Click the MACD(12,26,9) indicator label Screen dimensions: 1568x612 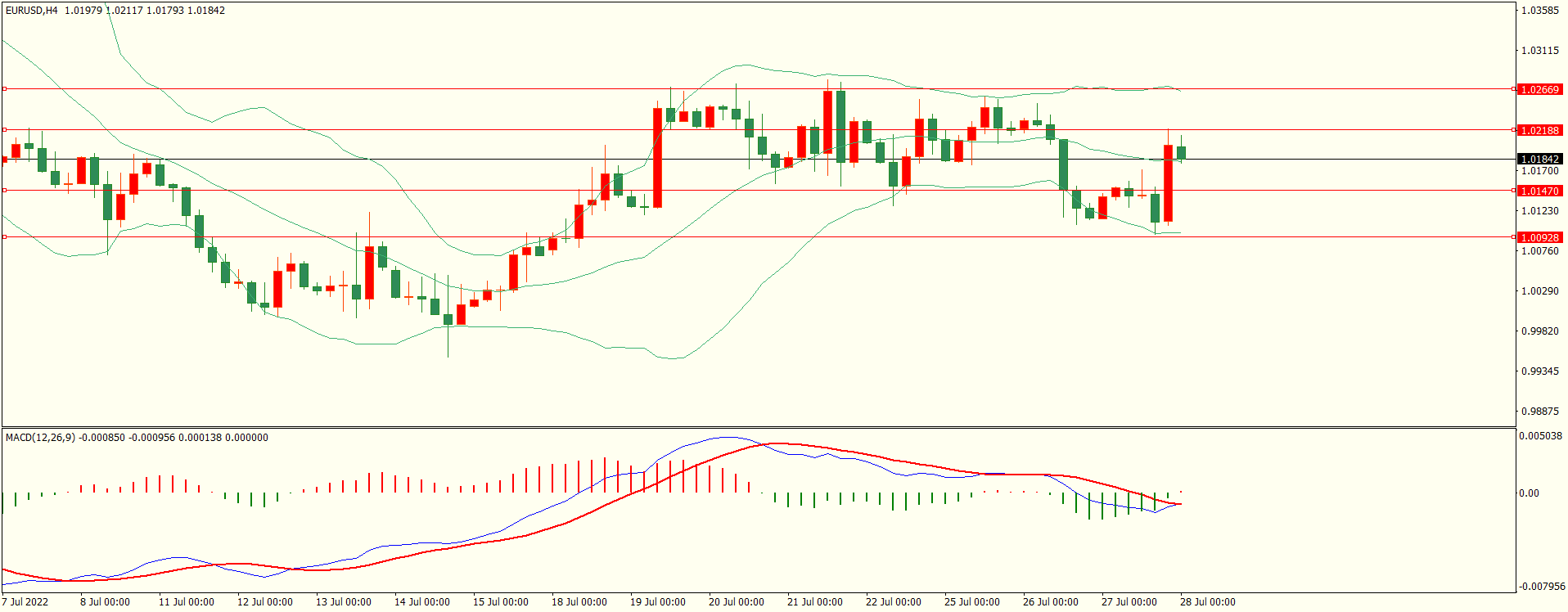tap(40, 438)
